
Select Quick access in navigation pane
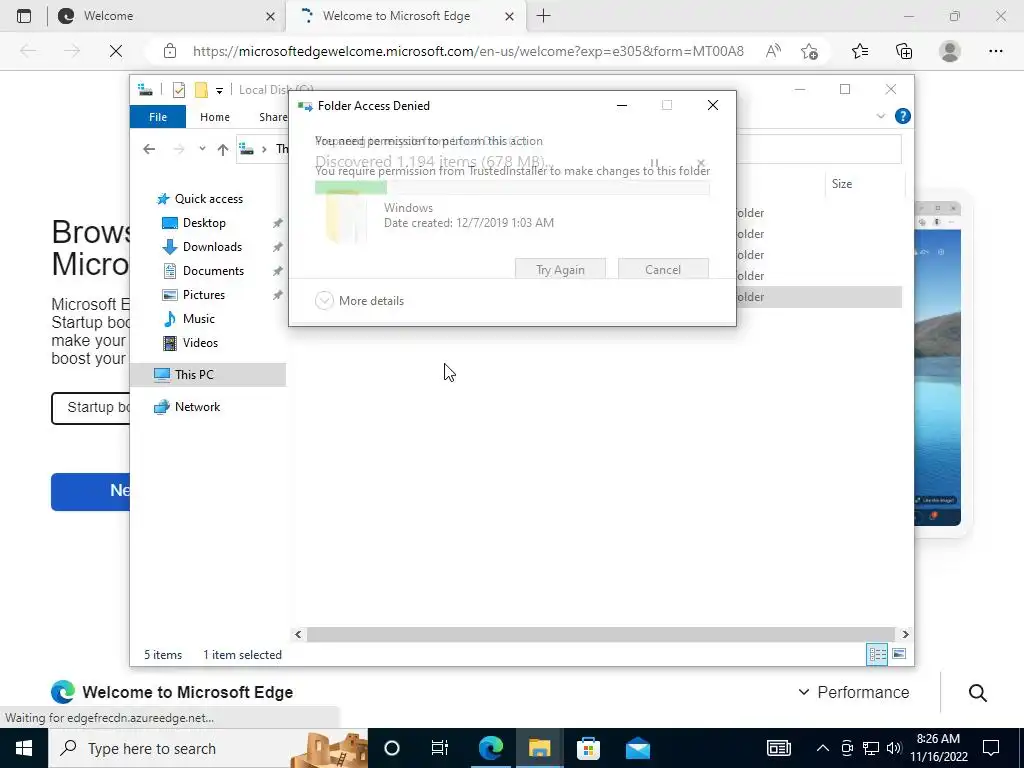click(x=208, y=199)
